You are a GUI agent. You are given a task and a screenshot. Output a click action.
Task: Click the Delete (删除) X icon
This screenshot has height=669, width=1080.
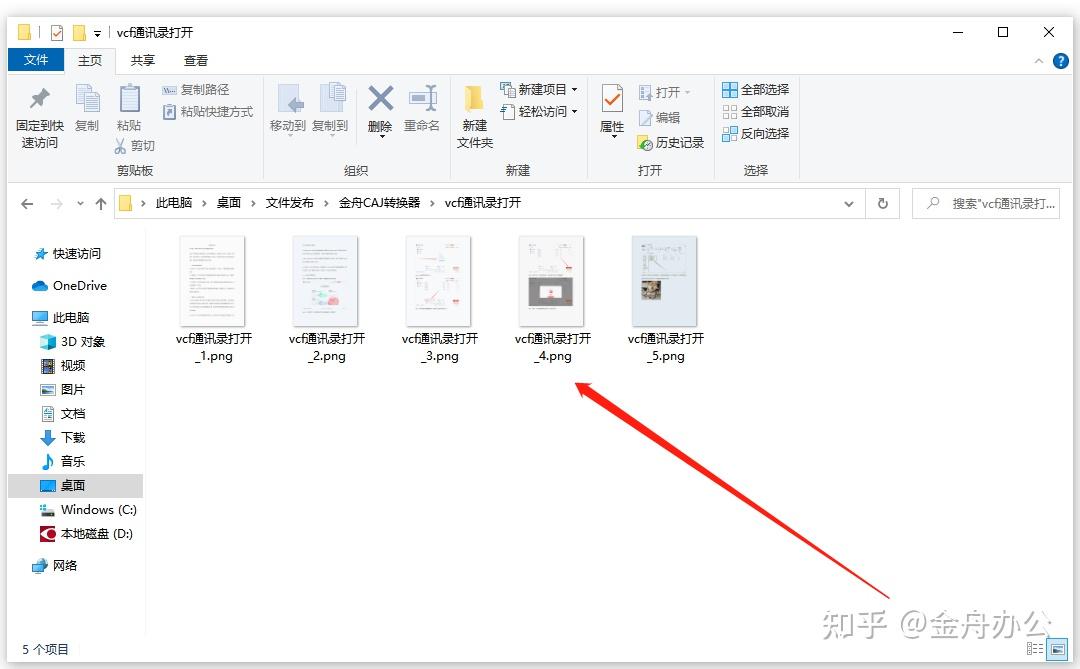pyautogui.click(x=380, y=99)
